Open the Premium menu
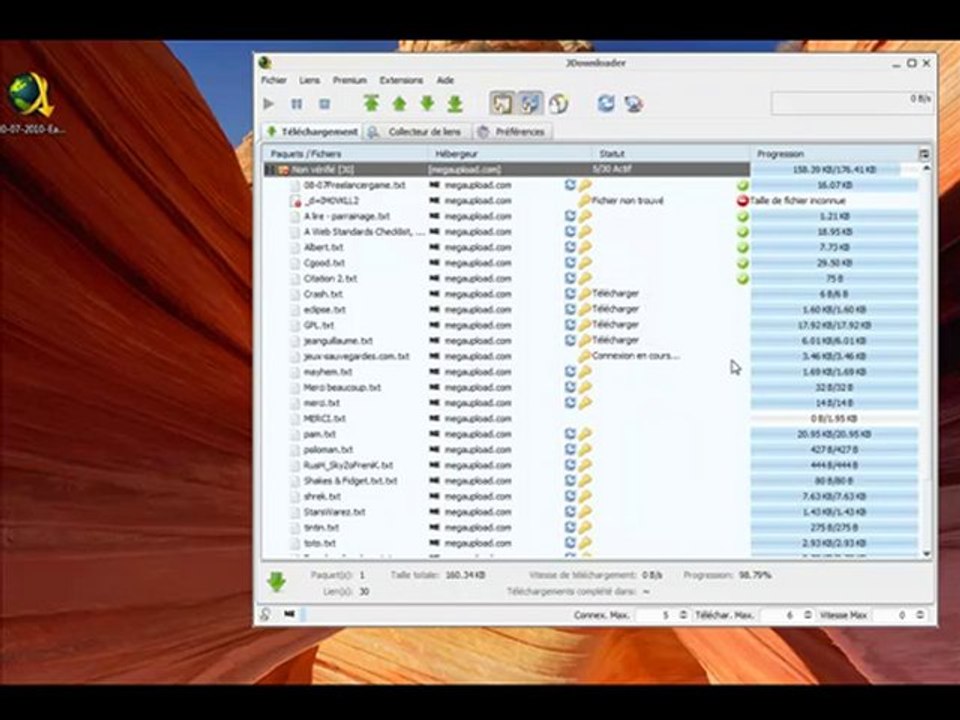960x720 pixels. pyautogui.click(x=350, y=80)
